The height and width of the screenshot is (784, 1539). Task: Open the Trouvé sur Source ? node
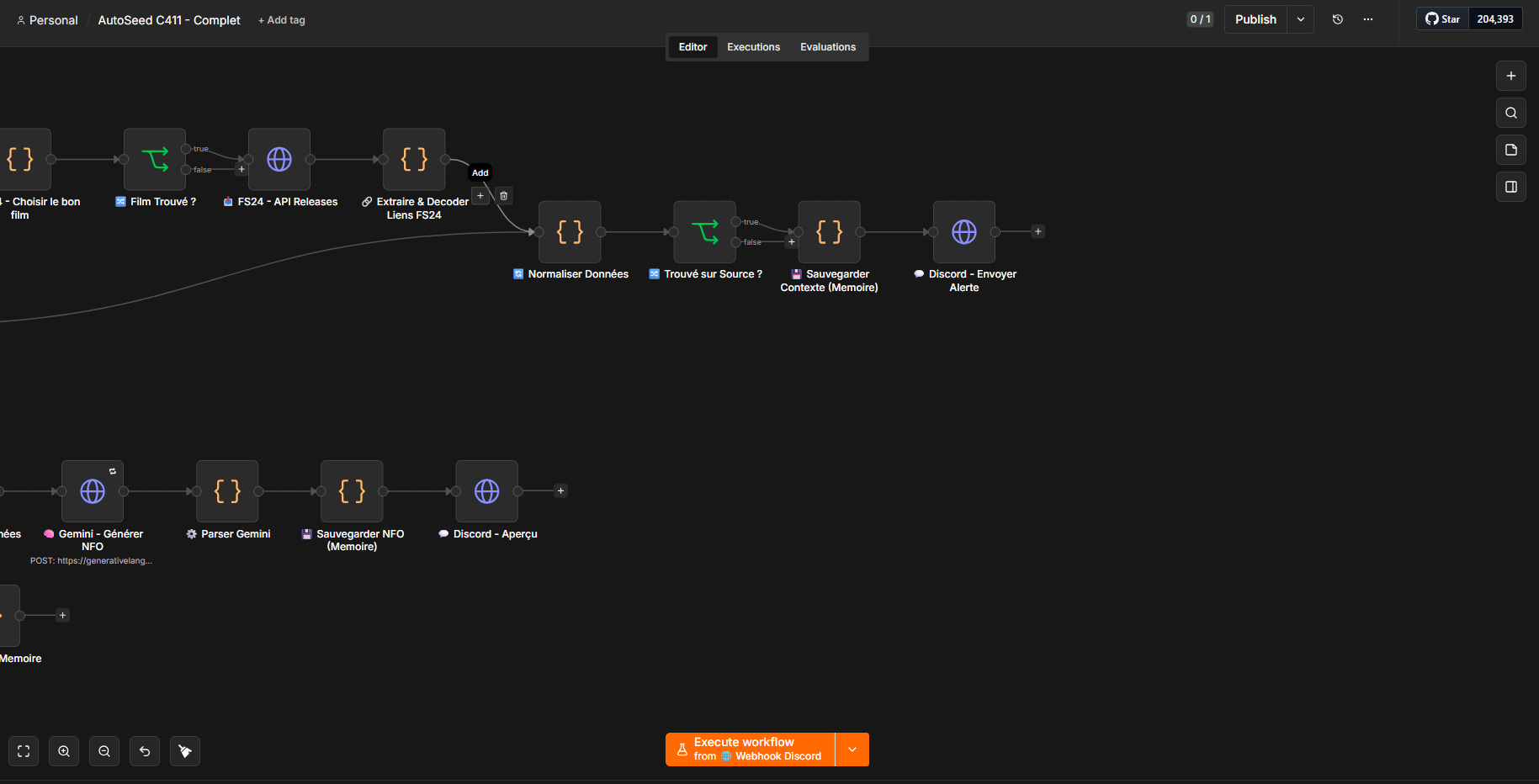(705, 231)
